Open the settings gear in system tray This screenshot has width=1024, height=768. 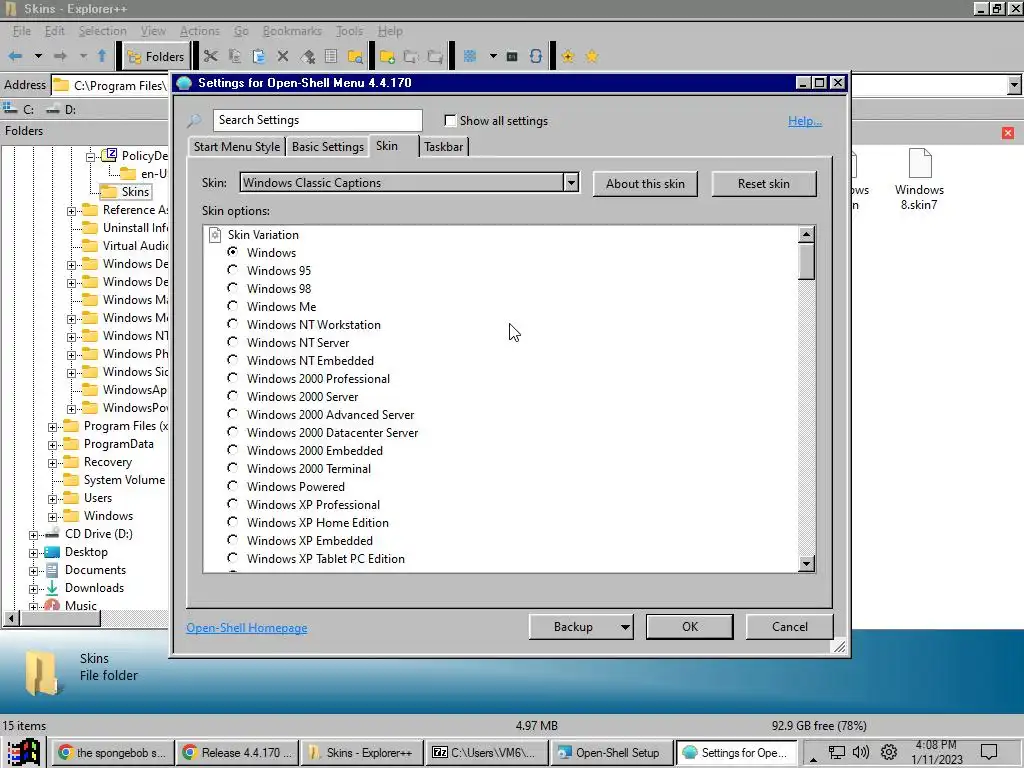pos(888,752)
